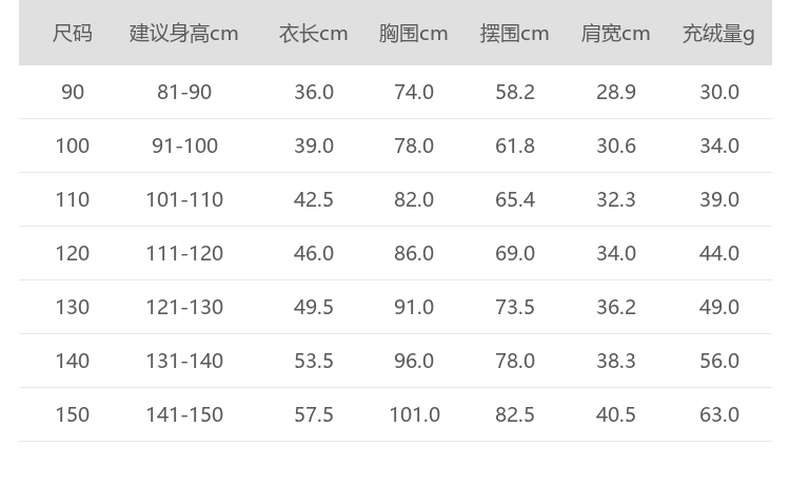Click the 28.9 shoulder width cell
The height and width of the screenshot is (485, 790).
pos(615,92)
